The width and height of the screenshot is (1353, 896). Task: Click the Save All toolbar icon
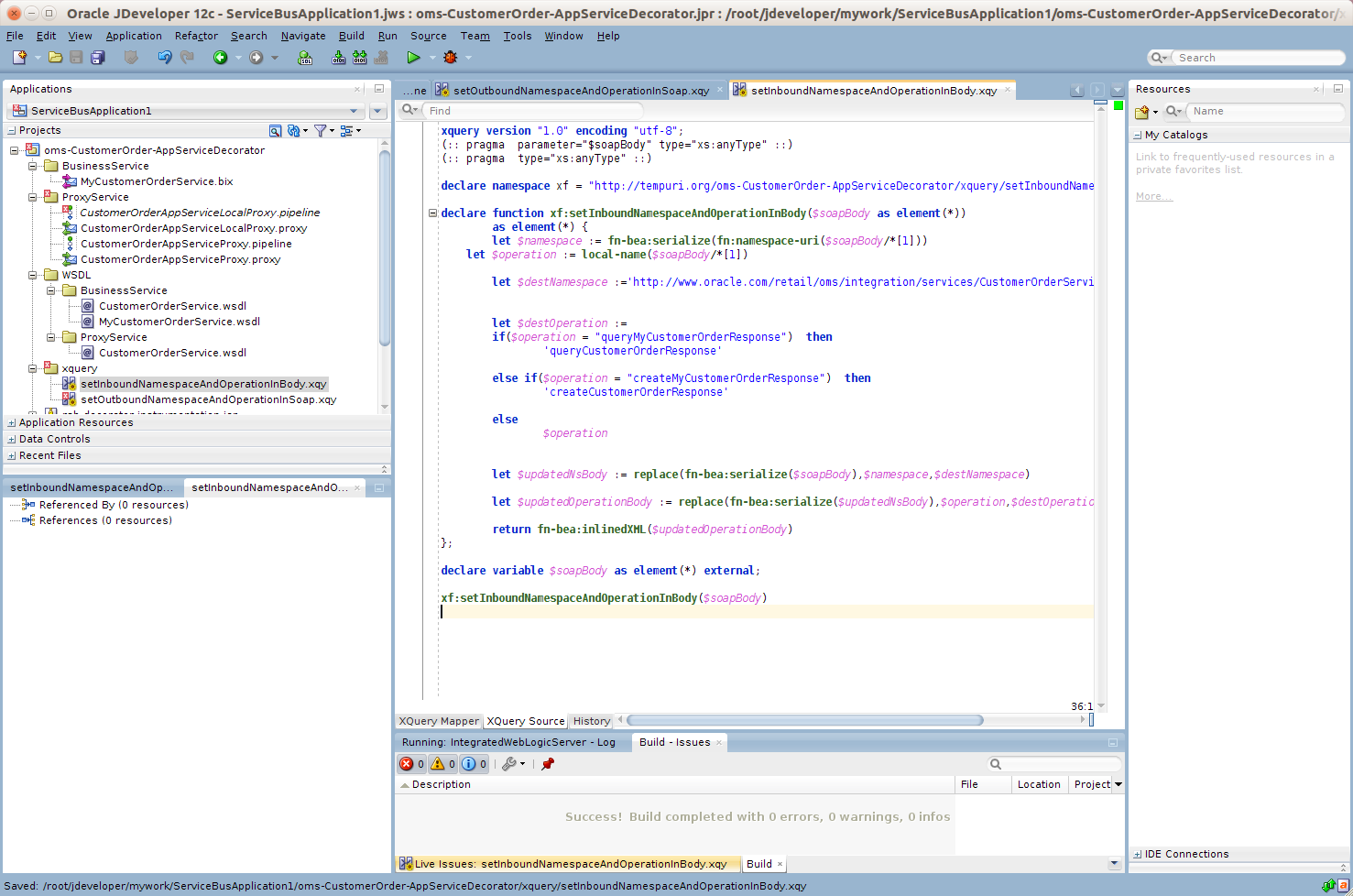pos(97,58)
